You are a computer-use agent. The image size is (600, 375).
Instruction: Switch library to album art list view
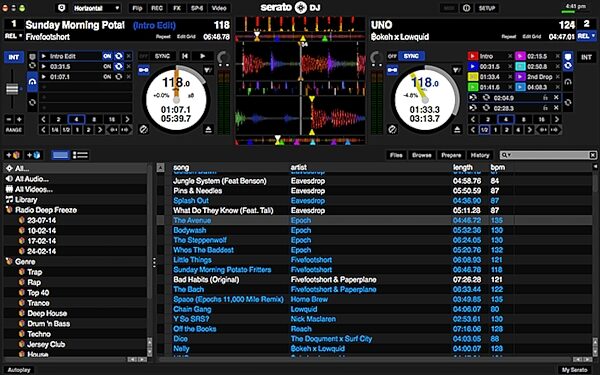click(80, 155)
